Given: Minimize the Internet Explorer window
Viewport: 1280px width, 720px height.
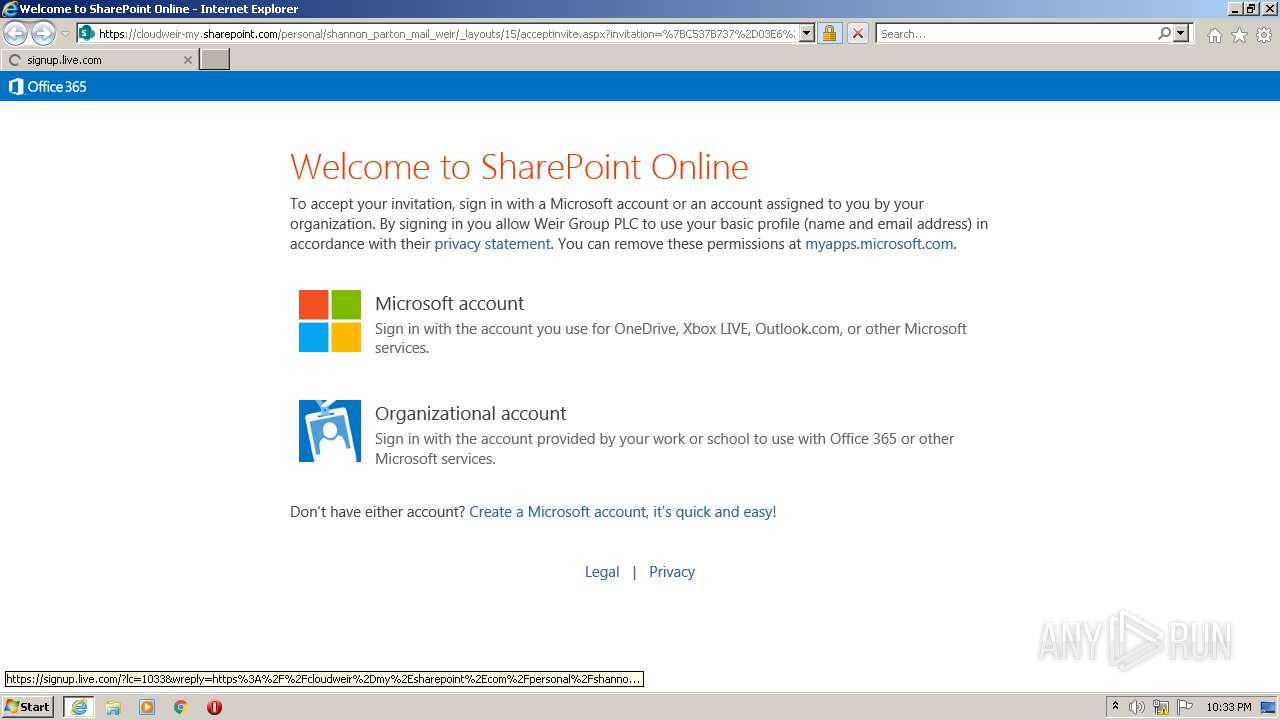Looking at the screenshot, I should [1236, 9].
